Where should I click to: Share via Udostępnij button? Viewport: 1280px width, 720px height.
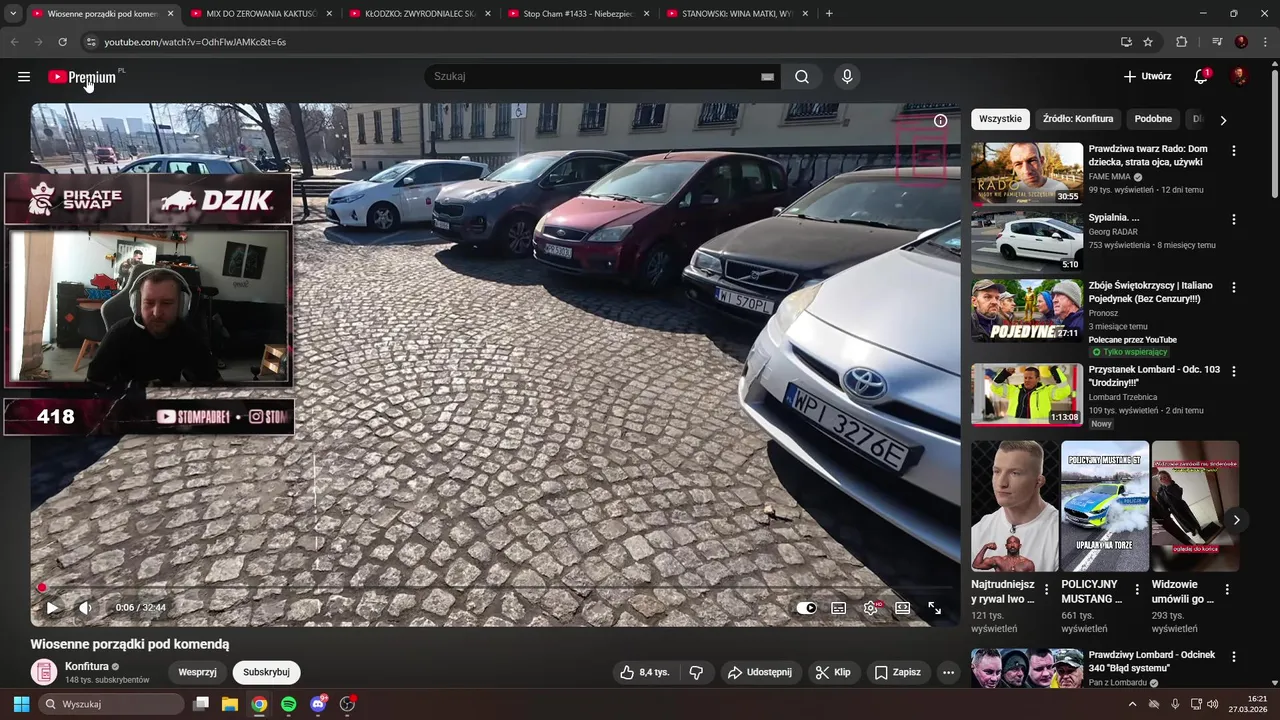[x=760, y=673]
